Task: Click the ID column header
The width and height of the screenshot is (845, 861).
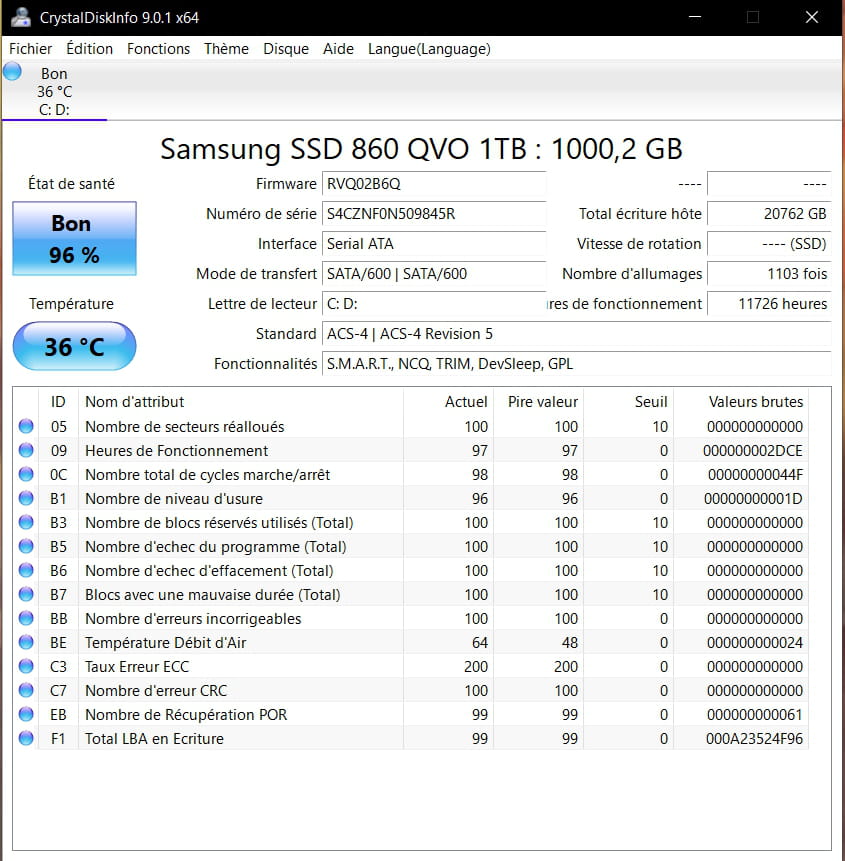Action: point(58,402)
